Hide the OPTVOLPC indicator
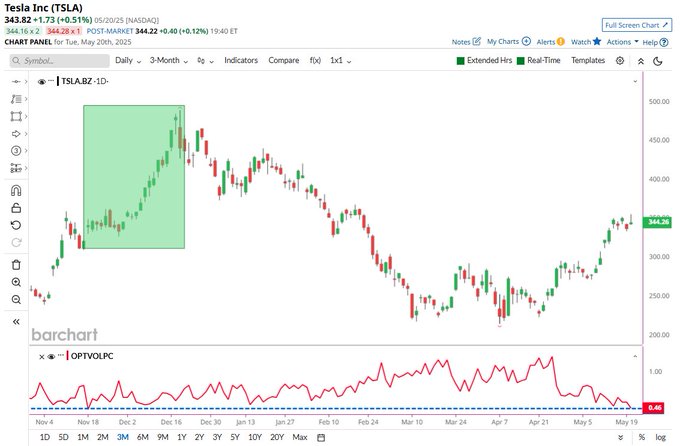 pos(51,357)
